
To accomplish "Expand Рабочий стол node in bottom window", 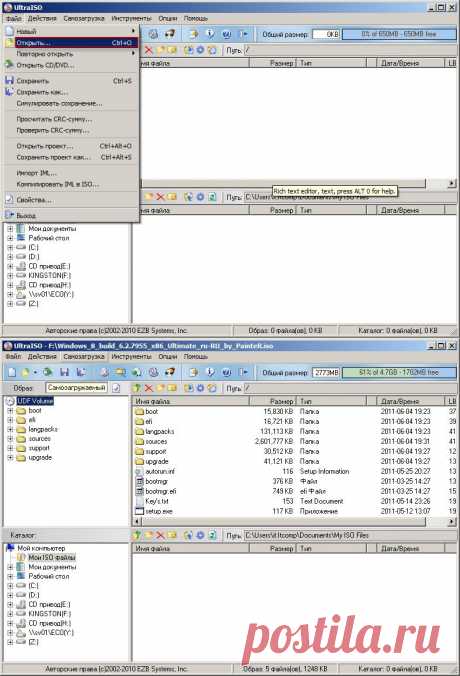I will click(10, 576).
